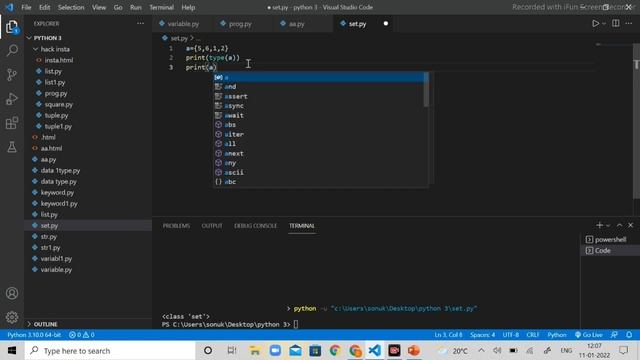The image size is (640, 360).
Task: Open Task View on the taskbar
Action: point(231,351)
